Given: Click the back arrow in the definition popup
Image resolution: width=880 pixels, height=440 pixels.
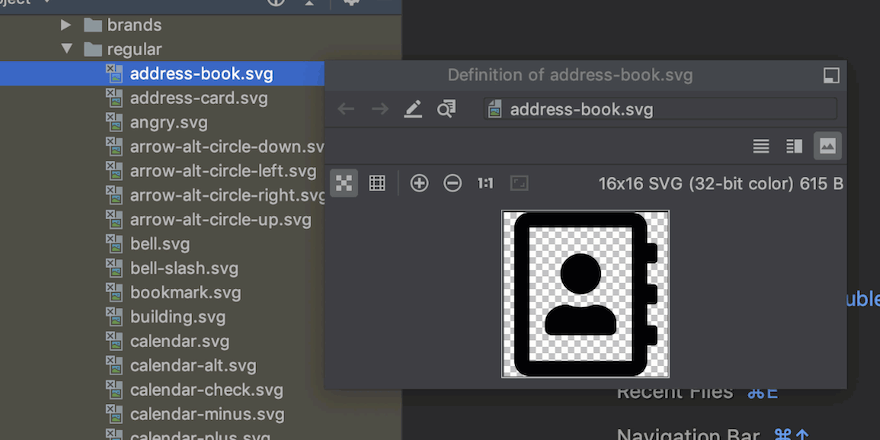Looking at the screenshot, I should tap(346, 109).
